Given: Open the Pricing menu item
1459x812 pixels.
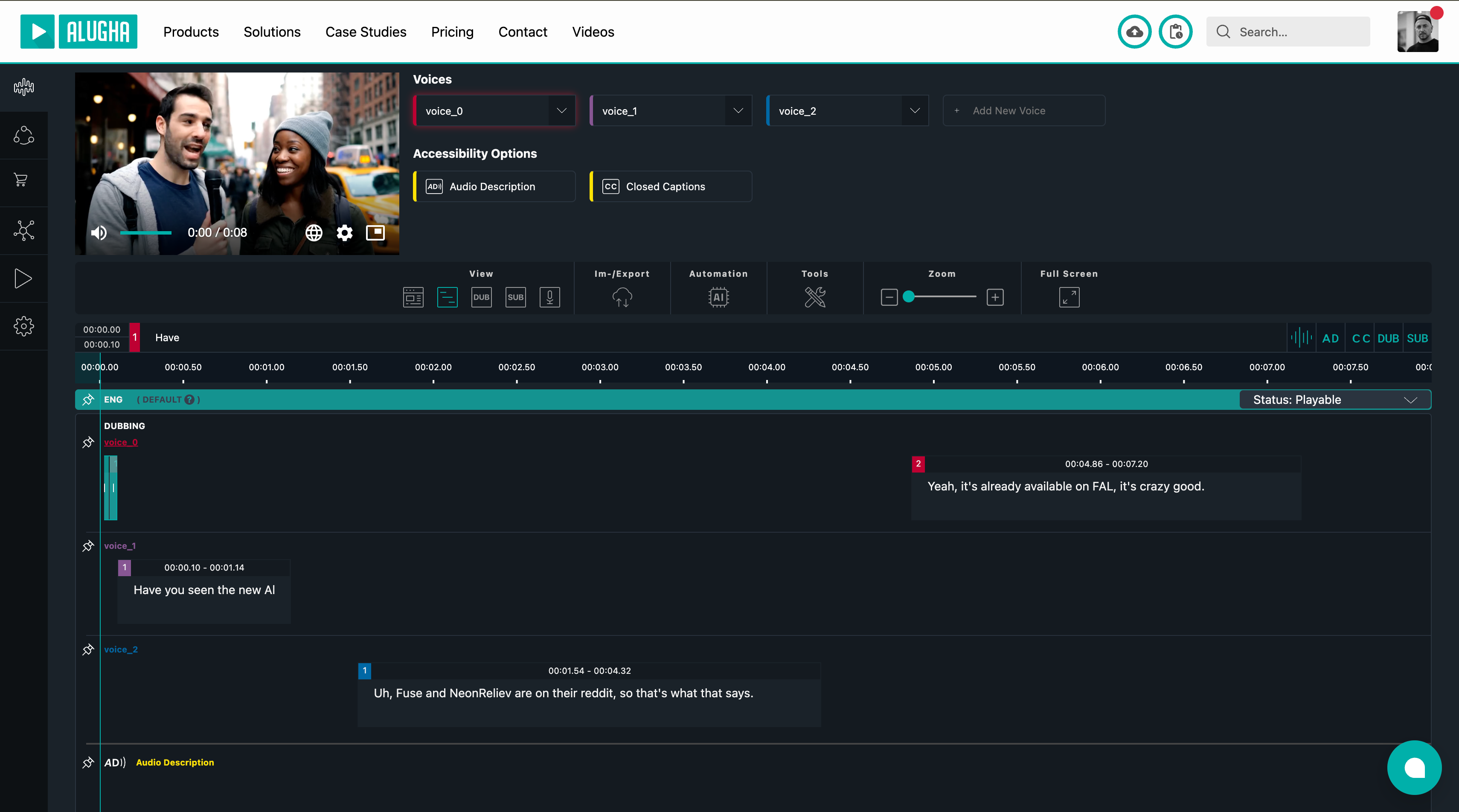Looking at the screenshot, I should pos(452,32).
